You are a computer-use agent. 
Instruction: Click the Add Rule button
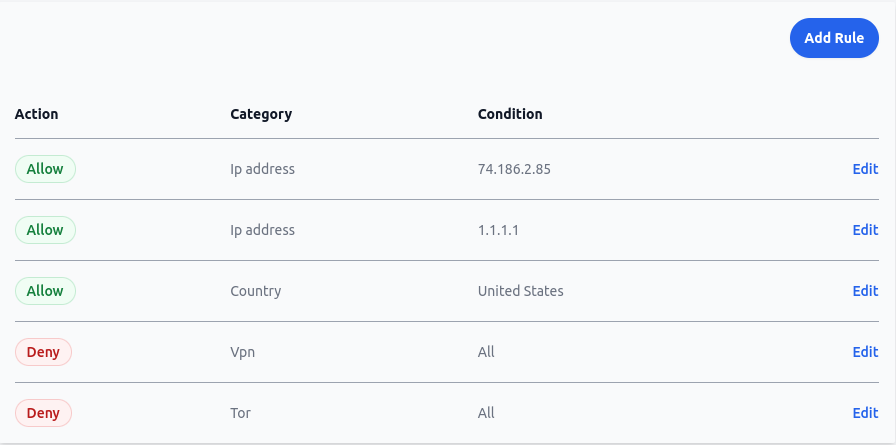coord(834,38)
